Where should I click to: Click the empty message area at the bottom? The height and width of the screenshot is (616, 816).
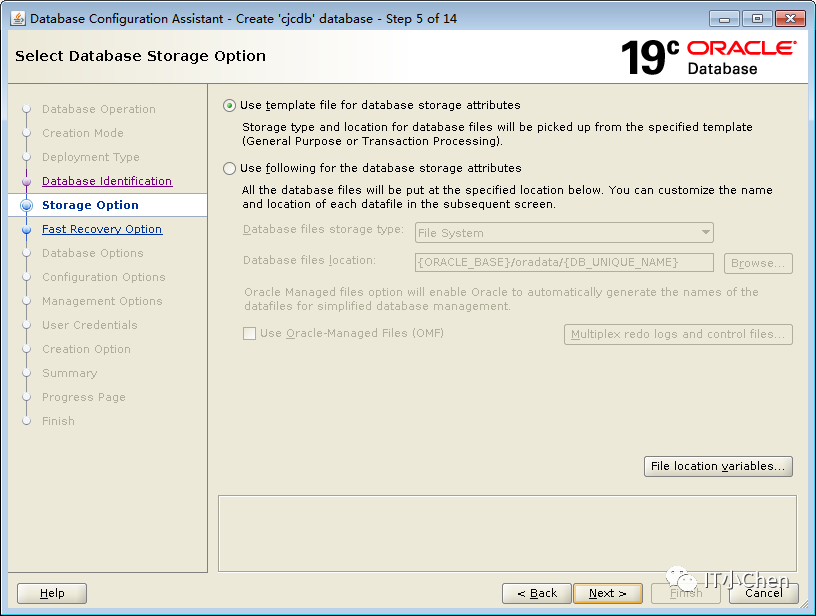point(507,533)
